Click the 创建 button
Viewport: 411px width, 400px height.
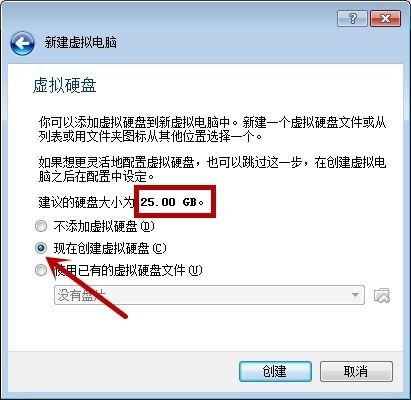[275, 371]
